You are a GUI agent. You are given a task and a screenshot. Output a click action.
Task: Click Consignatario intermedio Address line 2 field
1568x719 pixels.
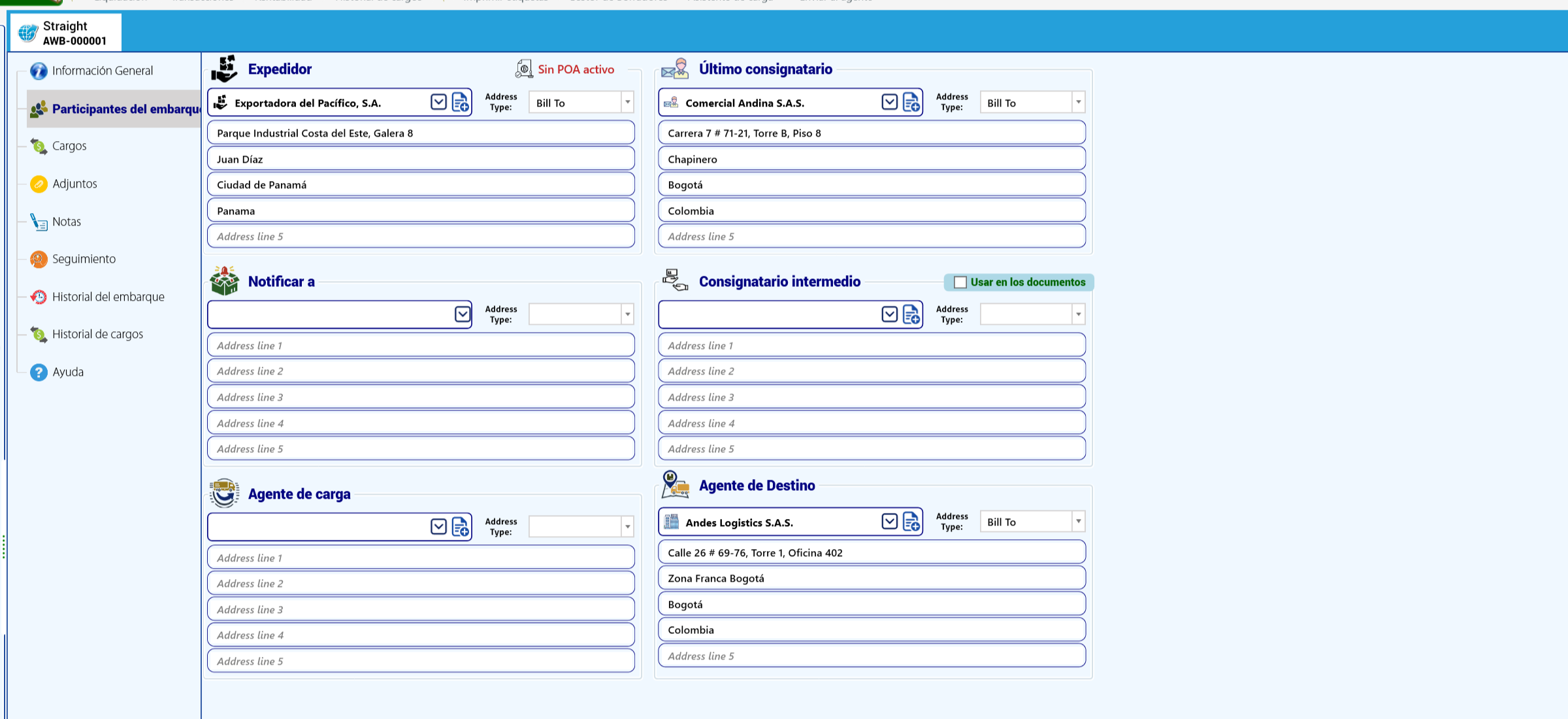(x=872, y=371)
